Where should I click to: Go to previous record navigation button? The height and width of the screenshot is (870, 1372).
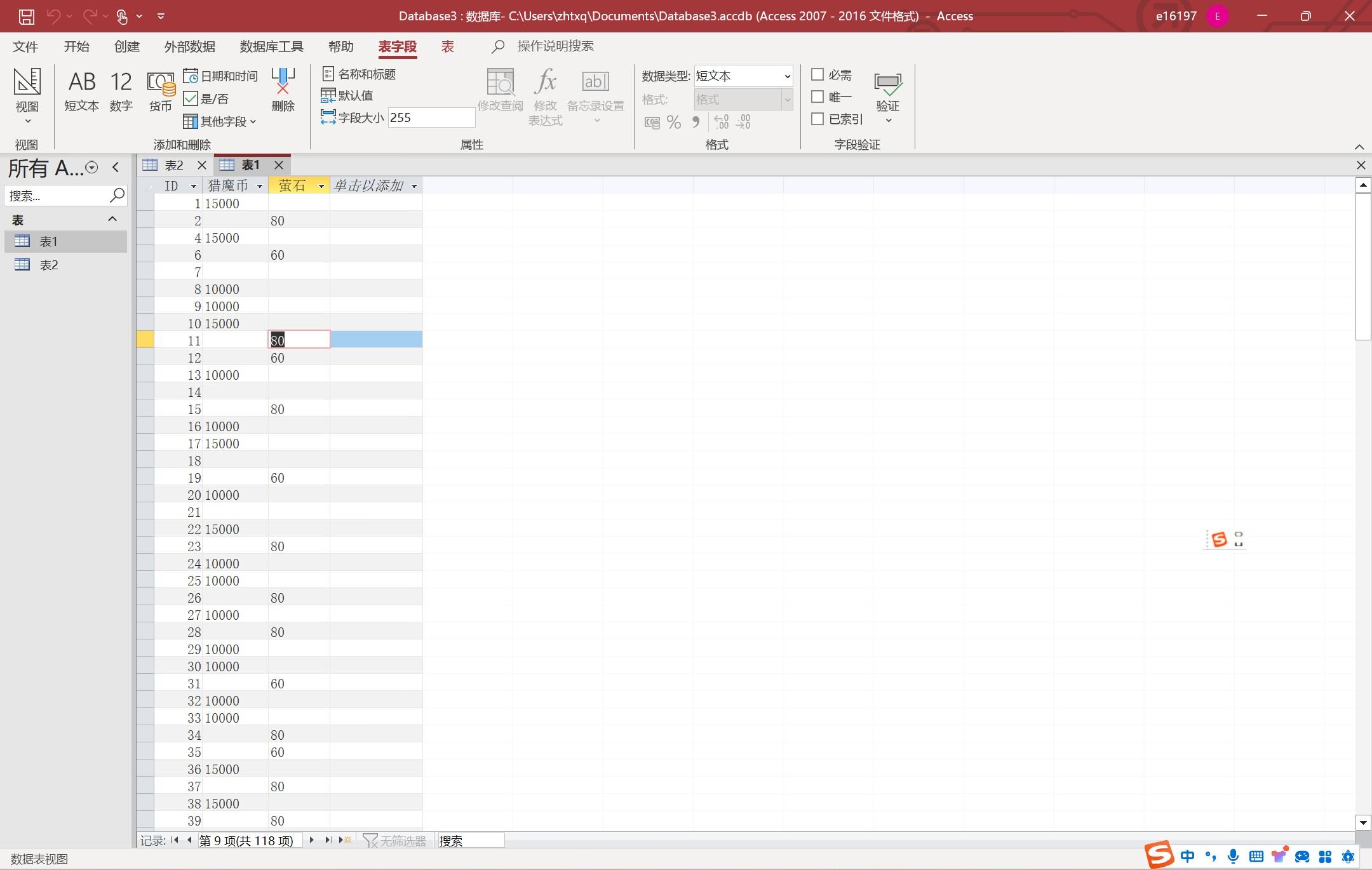coord(189,840)
